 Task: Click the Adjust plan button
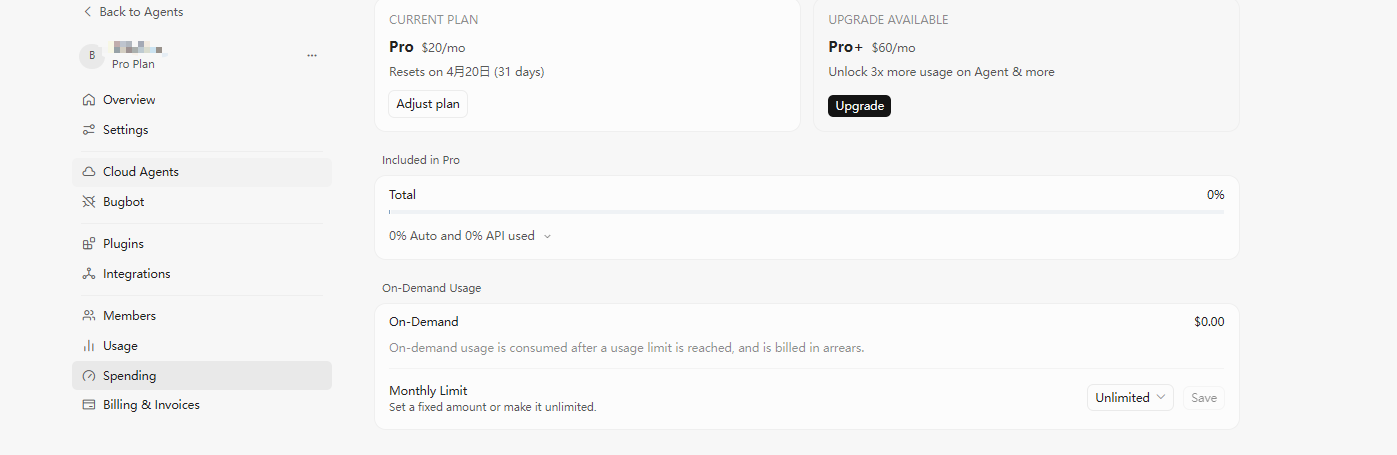(x=428, y=104)
